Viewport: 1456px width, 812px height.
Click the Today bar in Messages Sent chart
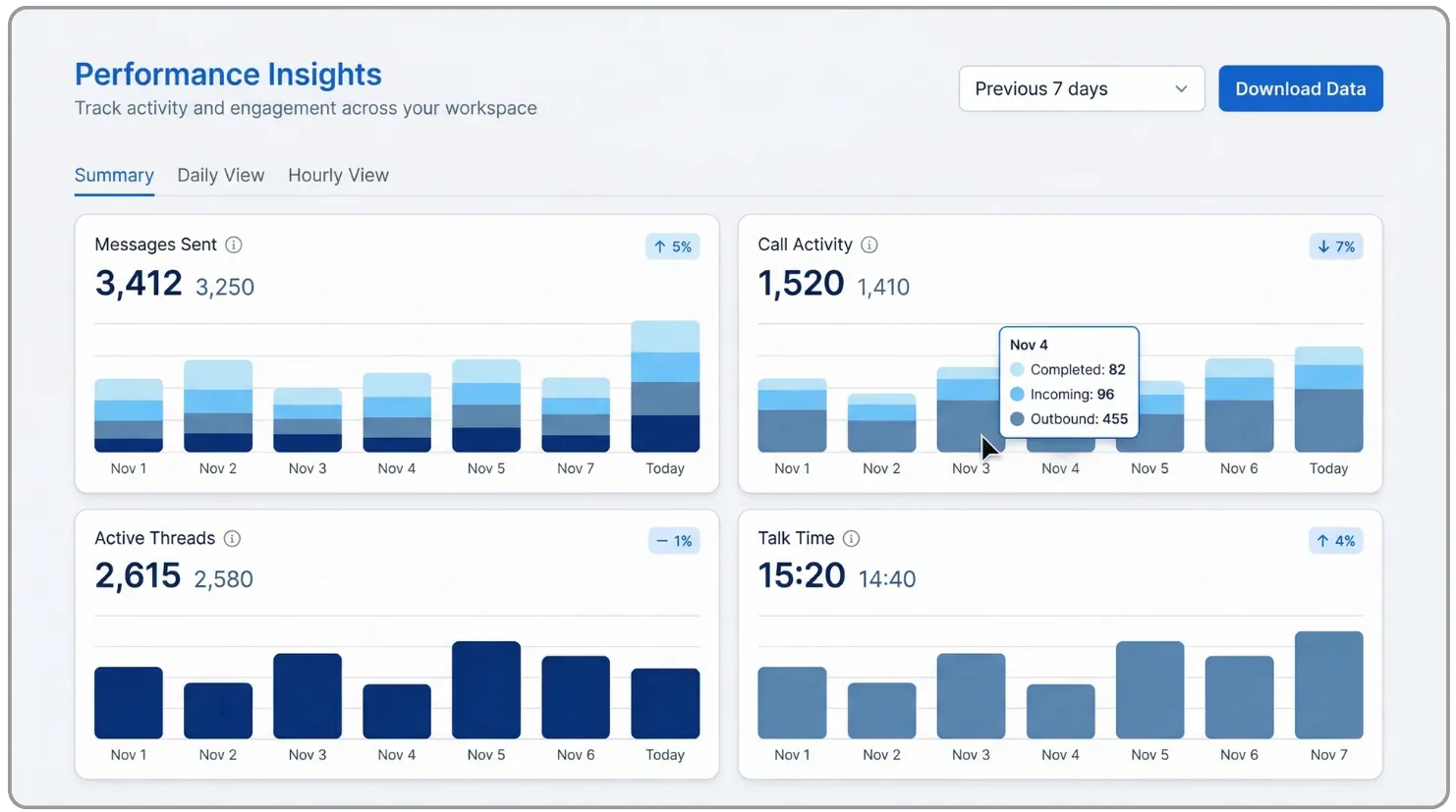click(665, 386)
